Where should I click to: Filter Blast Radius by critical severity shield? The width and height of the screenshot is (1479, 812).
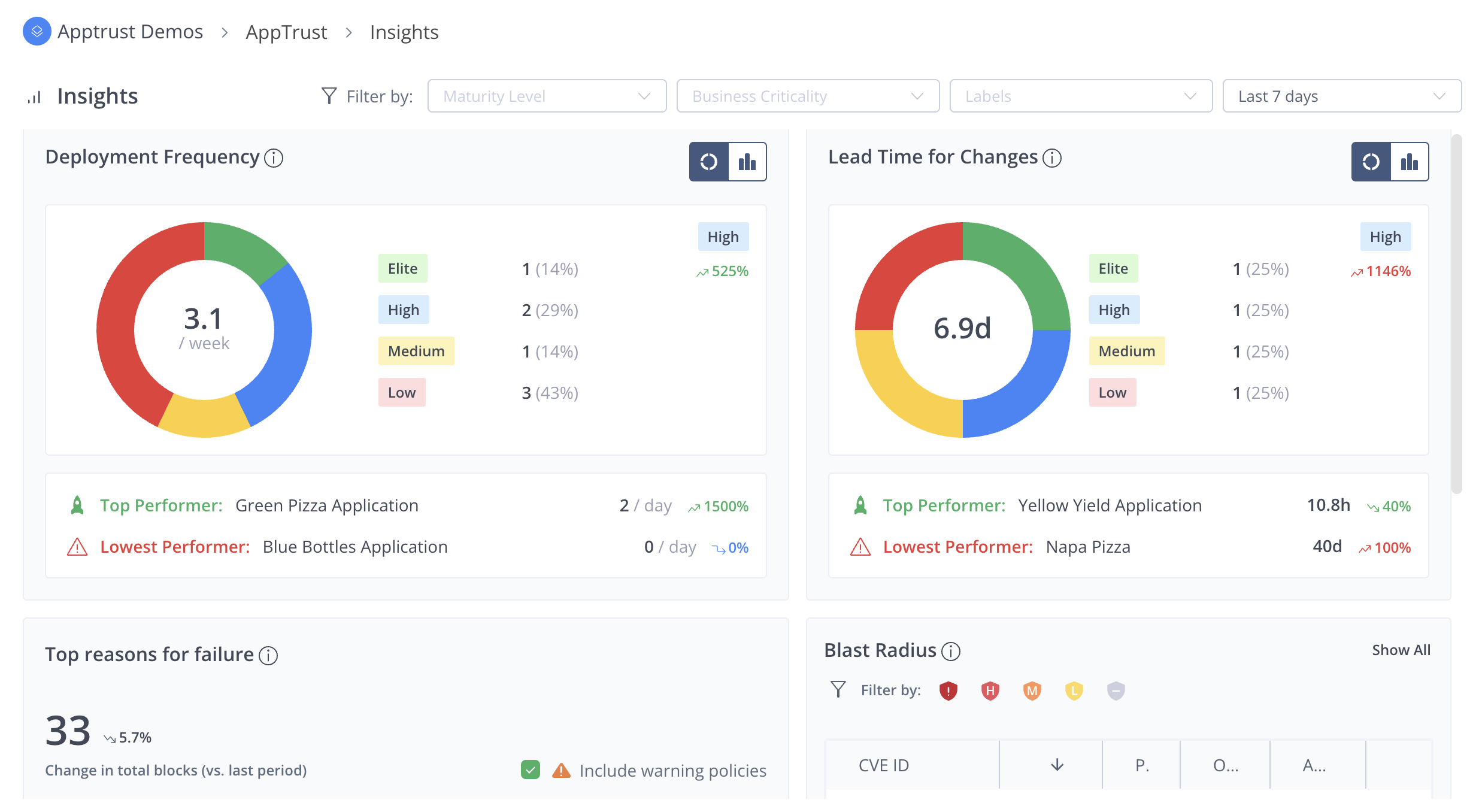[948, 691]
